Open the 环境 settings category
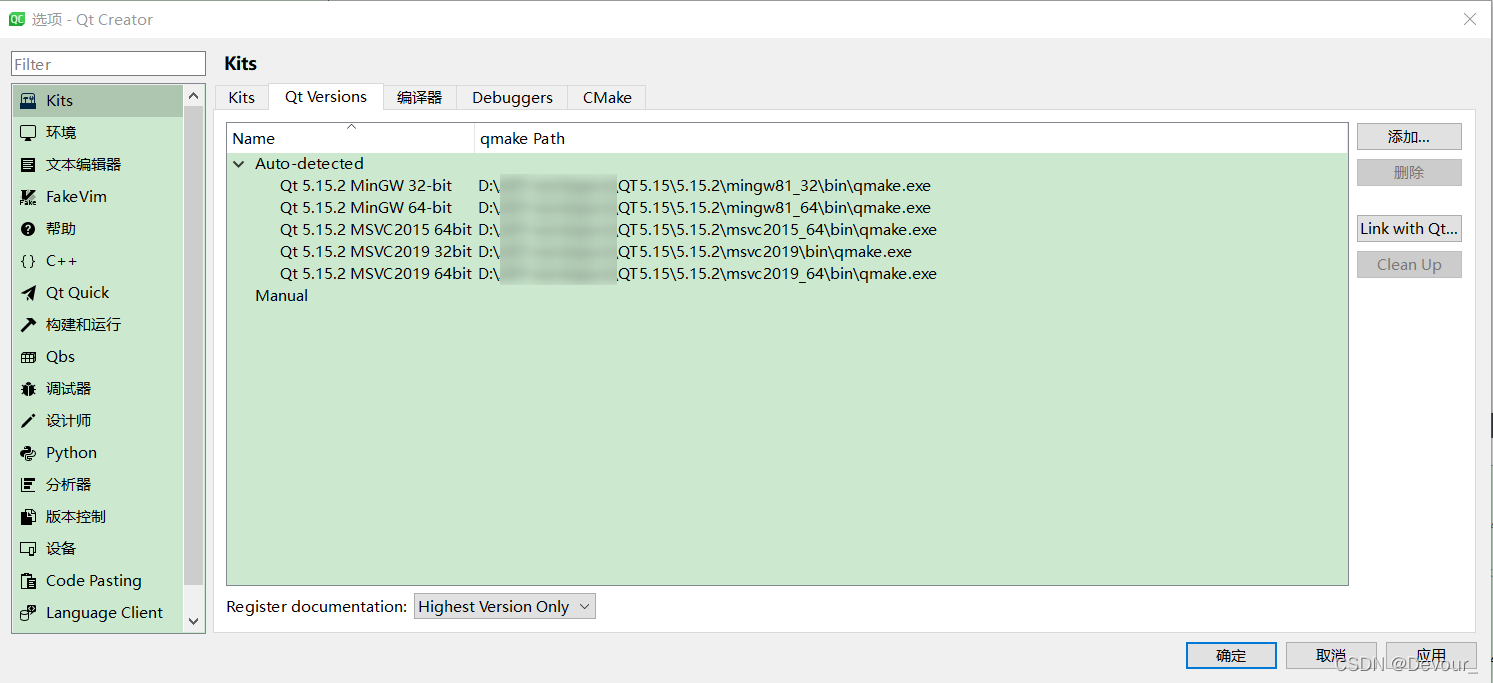 pos(98,133)
